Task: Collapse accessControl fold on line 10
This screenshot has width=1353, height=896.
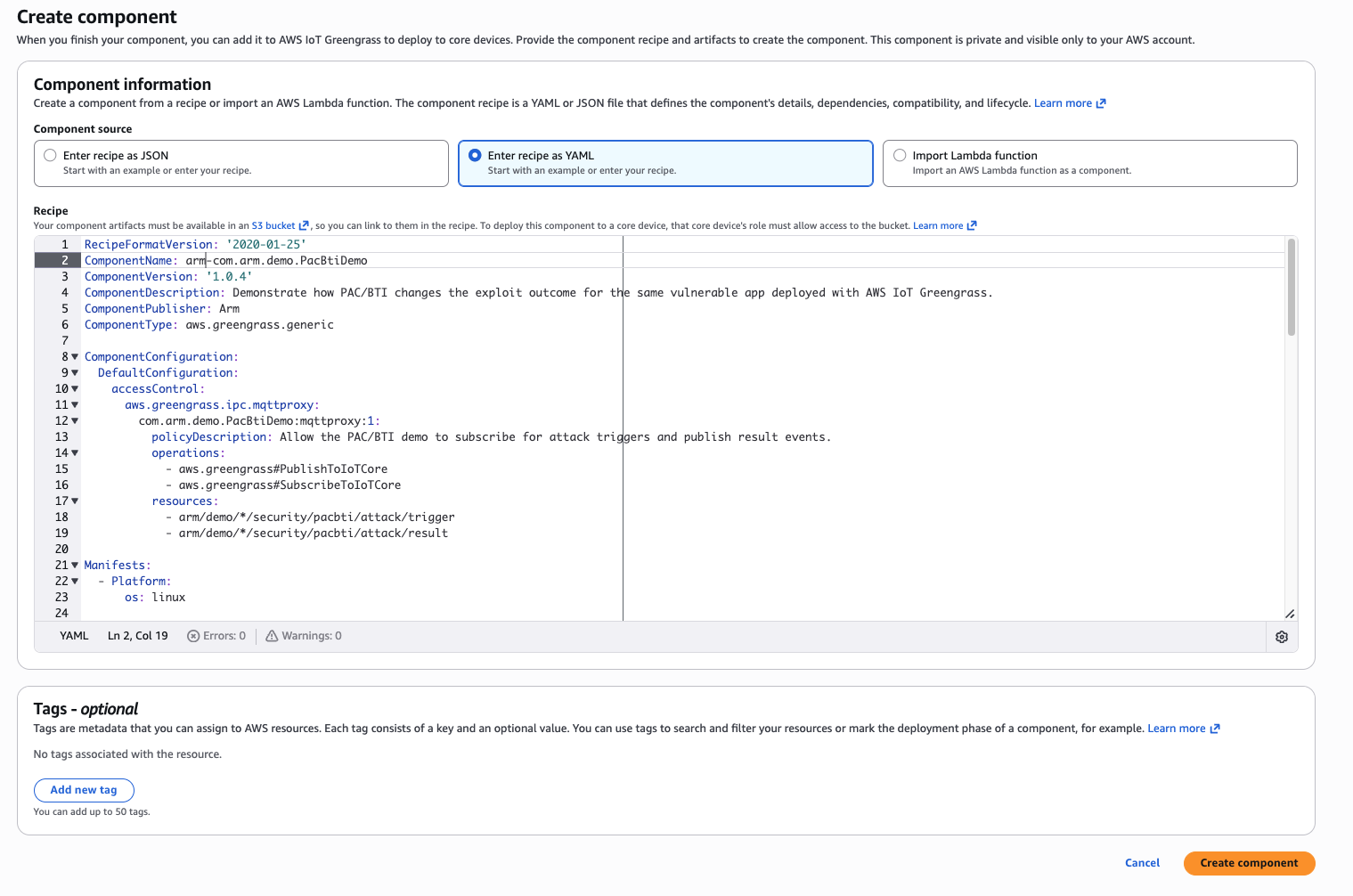Action: pyautogui.click(x=75, y=389)
